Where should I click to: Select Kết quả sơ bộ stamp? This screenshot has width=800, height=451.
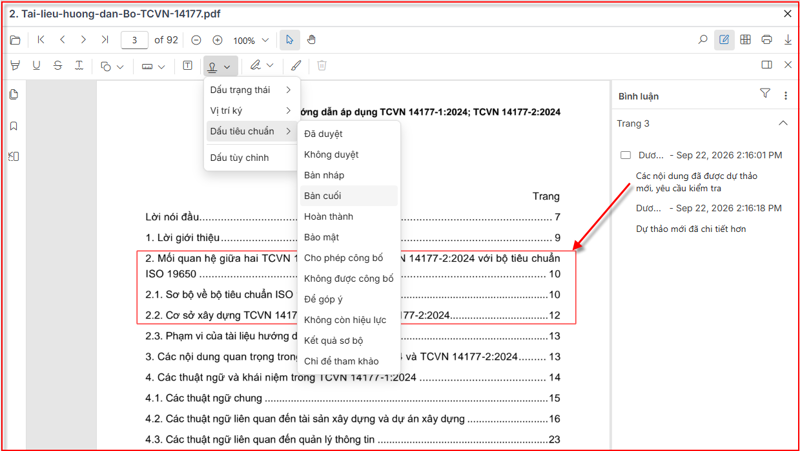[x=348, y=340]
